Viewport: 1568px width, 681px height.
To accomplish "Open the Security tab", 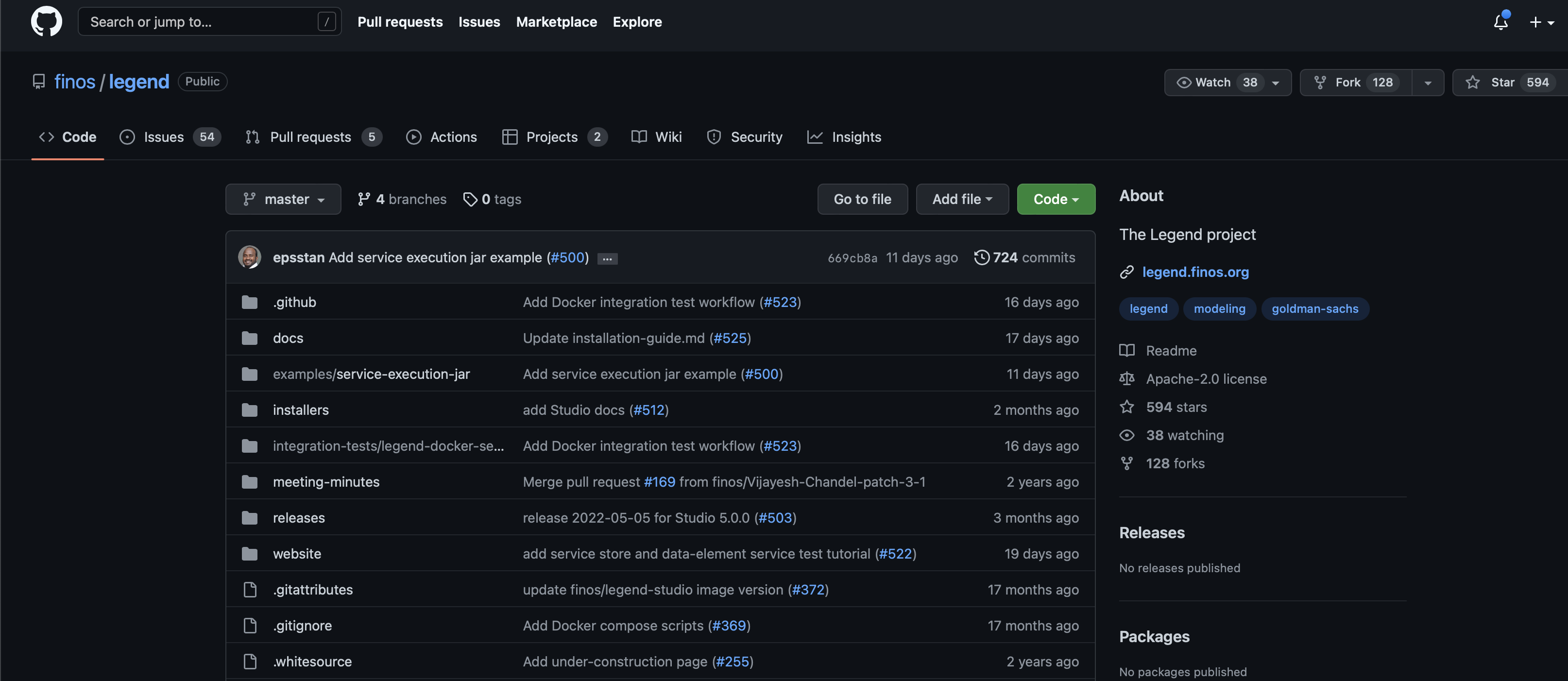I will [x=745, y=137].
